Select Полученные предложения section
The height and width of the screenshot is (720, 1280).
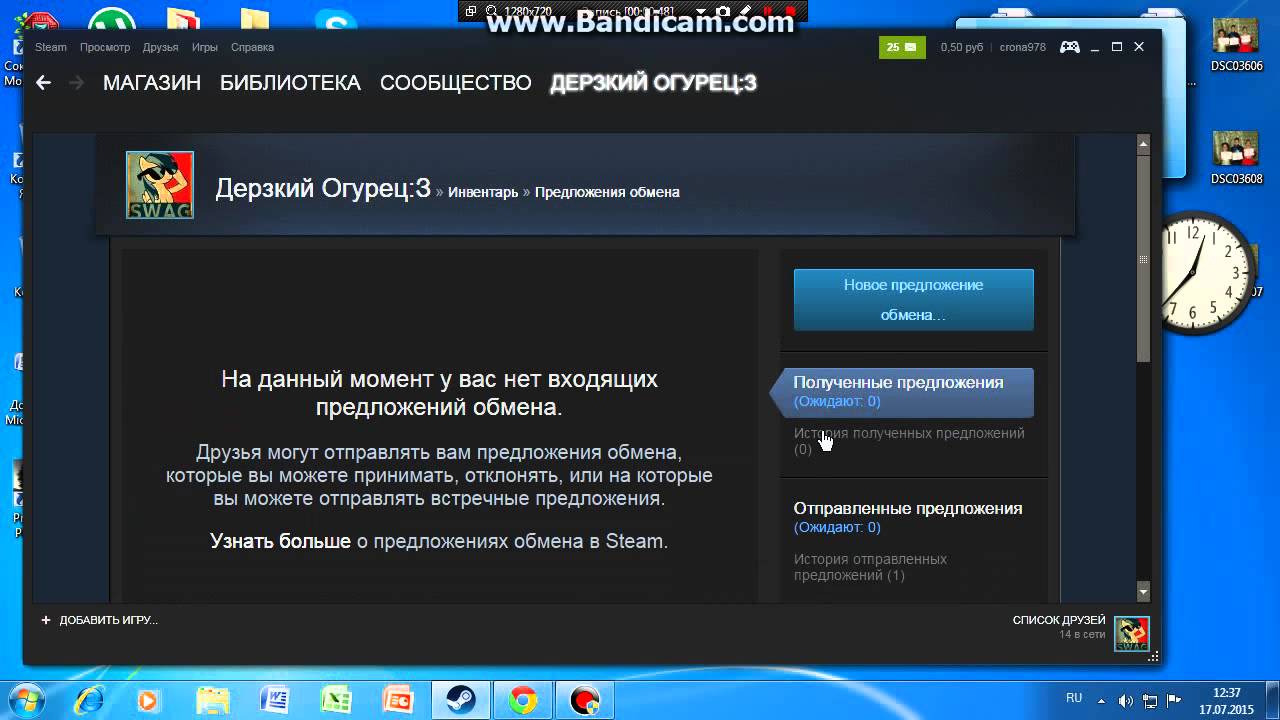click(x=902, y=391)
